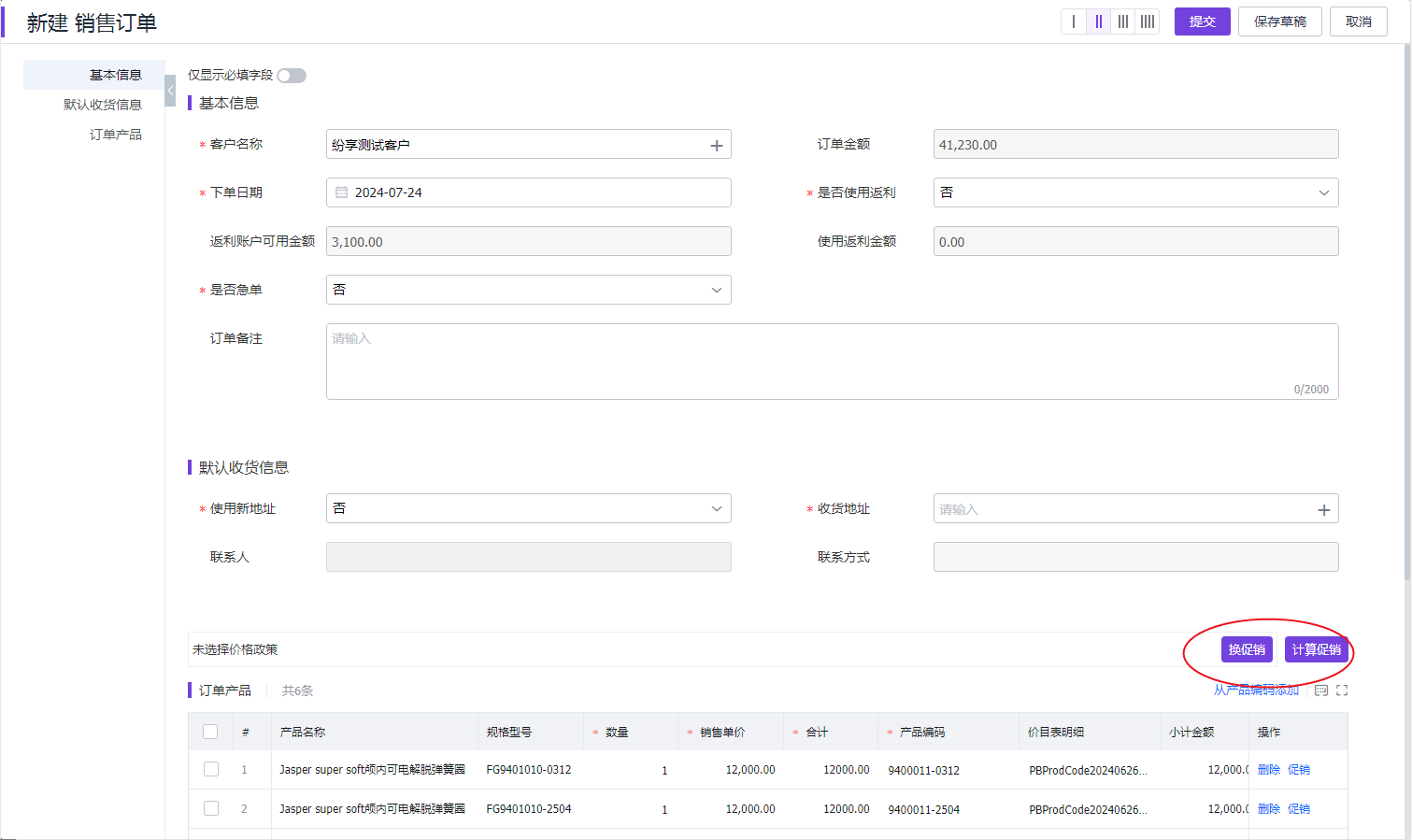Select the two-column layout icon
The image size is (1412, 840).
tap(1097, 21)
